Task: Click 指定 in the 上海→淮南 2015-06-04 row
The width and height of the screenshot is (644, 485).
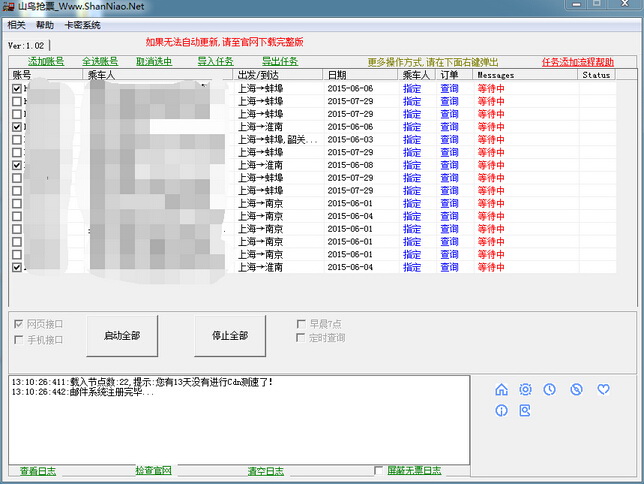Action: 412,267
